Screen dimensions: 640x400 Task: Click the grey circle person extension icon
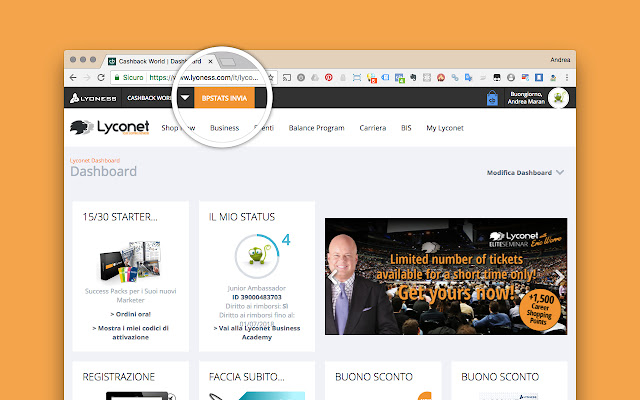click(x=511, y=77)
